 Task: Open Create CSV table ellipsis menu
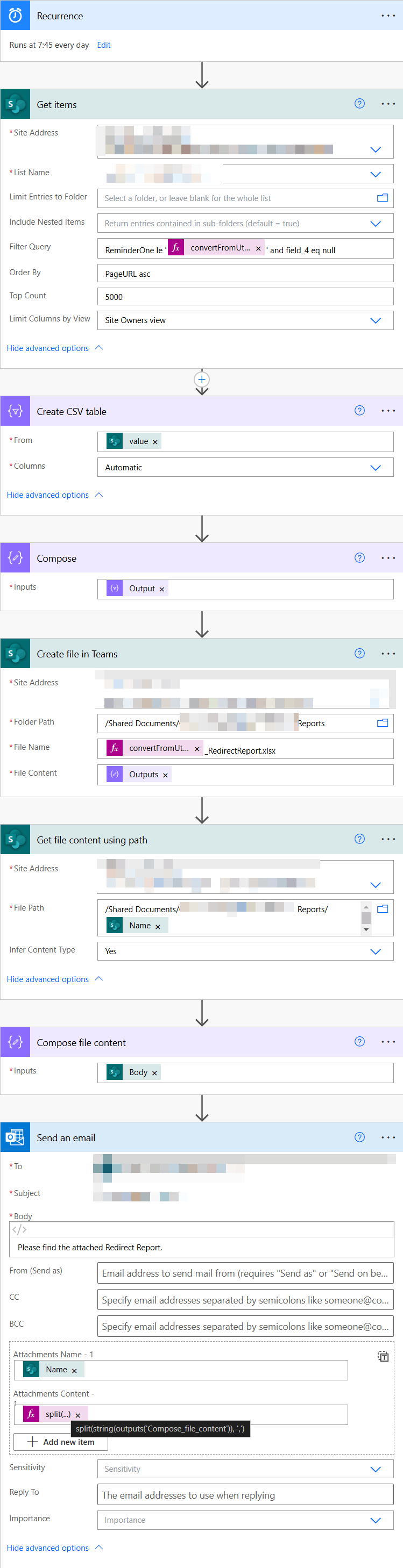388,411
